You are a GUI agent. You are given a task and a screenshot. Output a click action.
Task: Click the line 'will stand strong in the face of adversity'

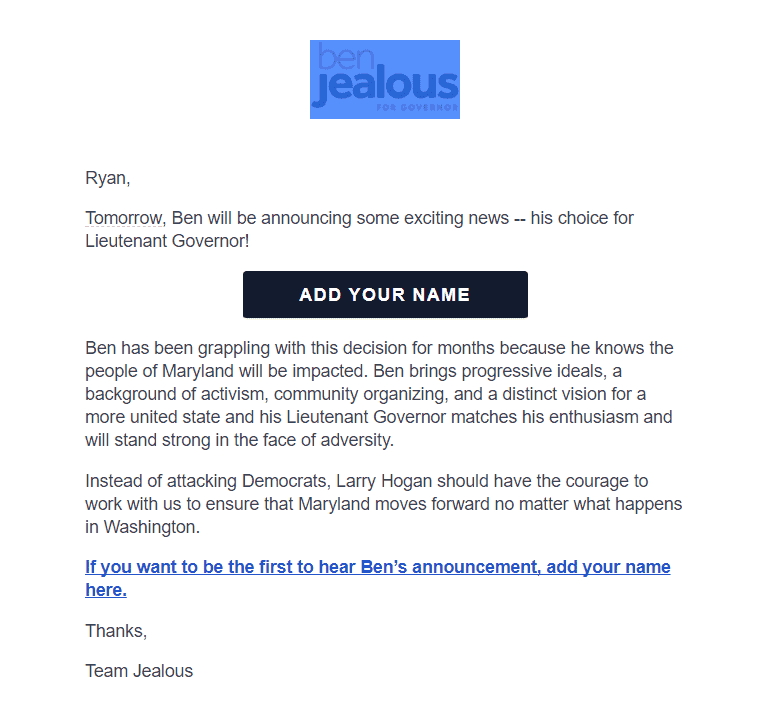click(239, 440)
